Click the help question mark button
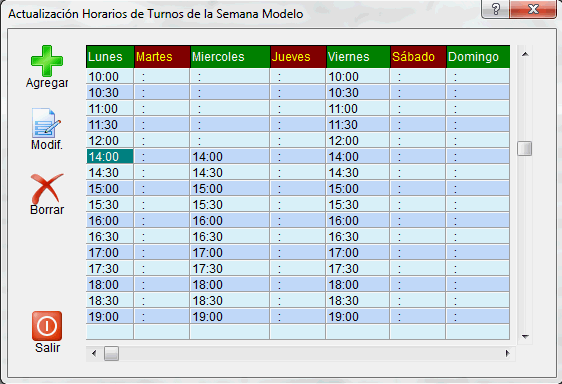 (495, 9)
